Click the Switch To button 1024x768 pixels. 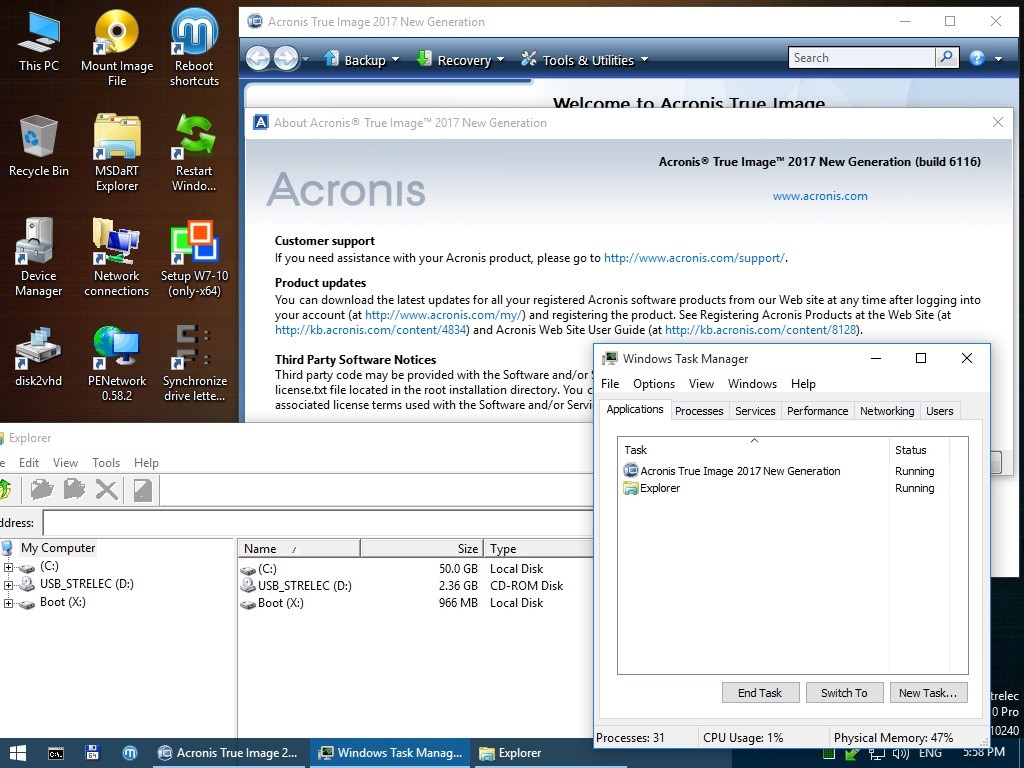[x=844, y=693]
